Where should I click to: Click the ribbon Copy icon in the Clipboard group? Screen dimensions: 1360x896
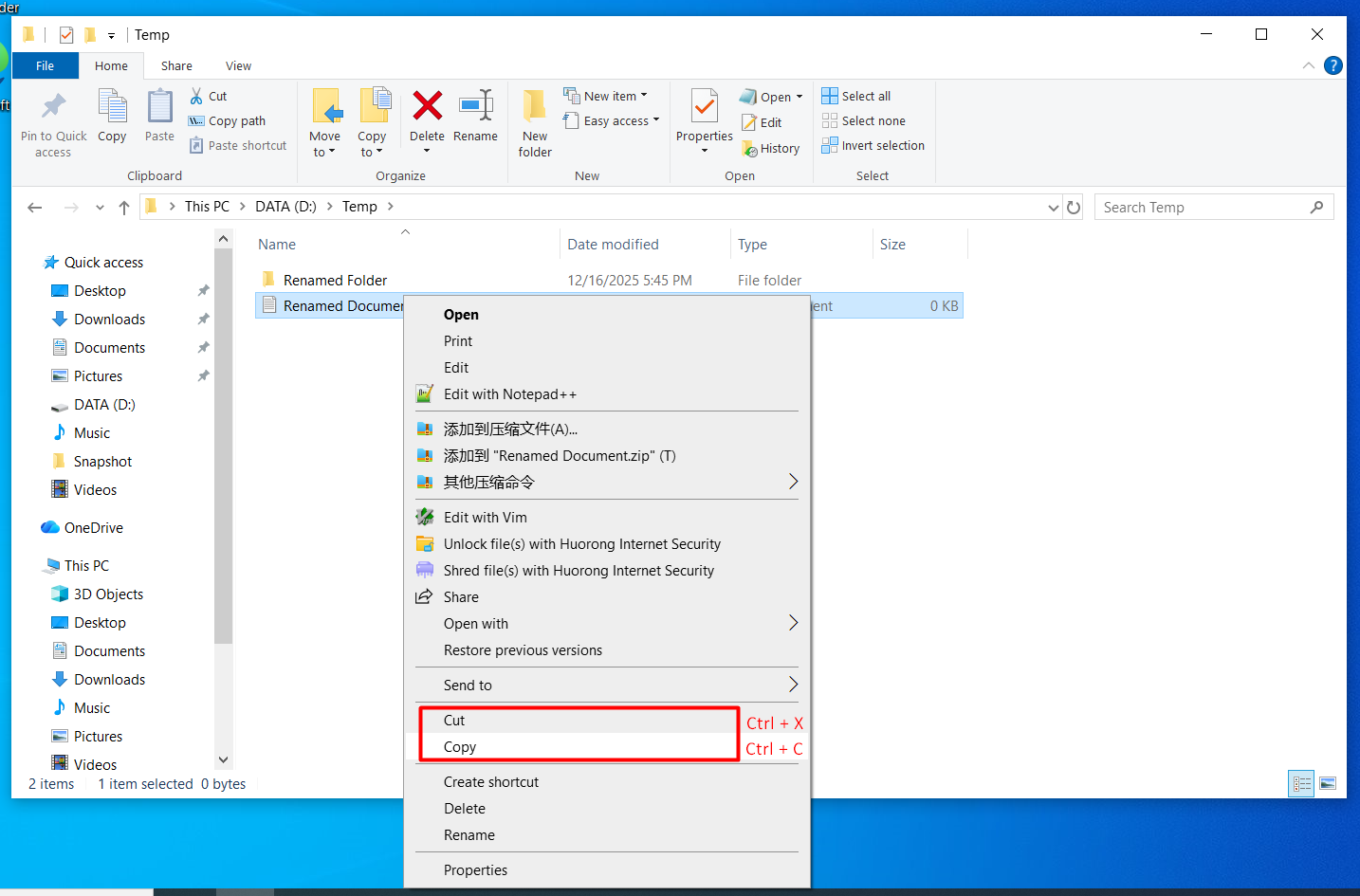click(112, 107)
